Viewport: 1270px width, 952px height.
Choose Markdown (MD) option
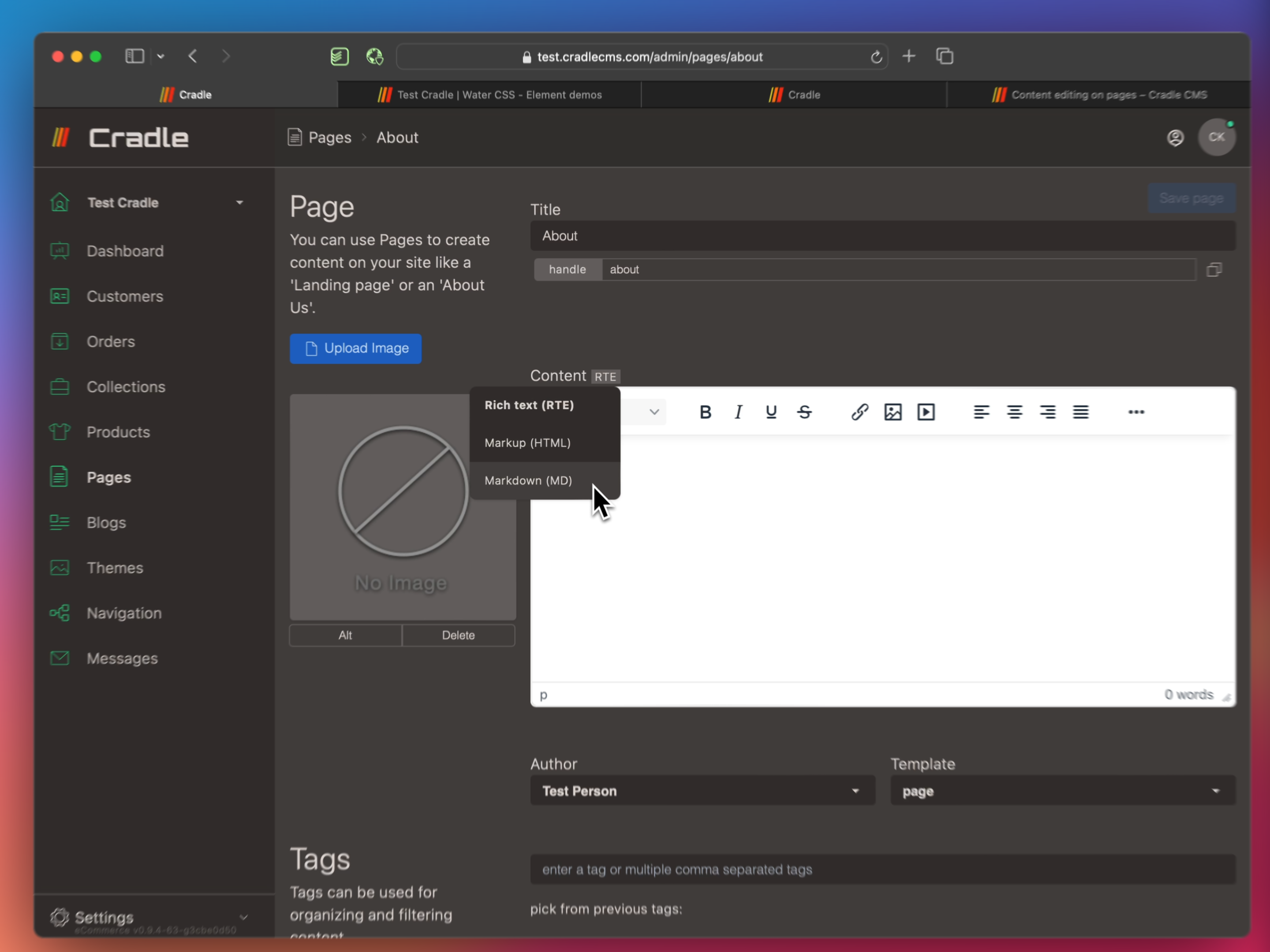(x=544, y=481)
